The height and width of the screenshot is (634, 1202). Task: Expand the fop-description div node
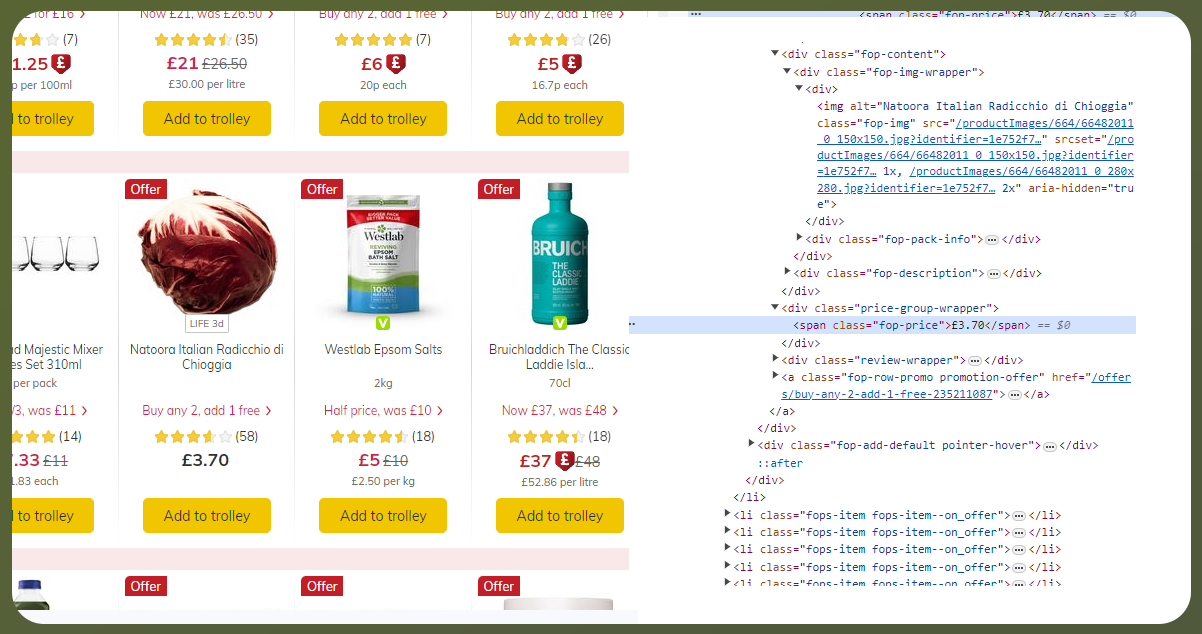[788, 273]
